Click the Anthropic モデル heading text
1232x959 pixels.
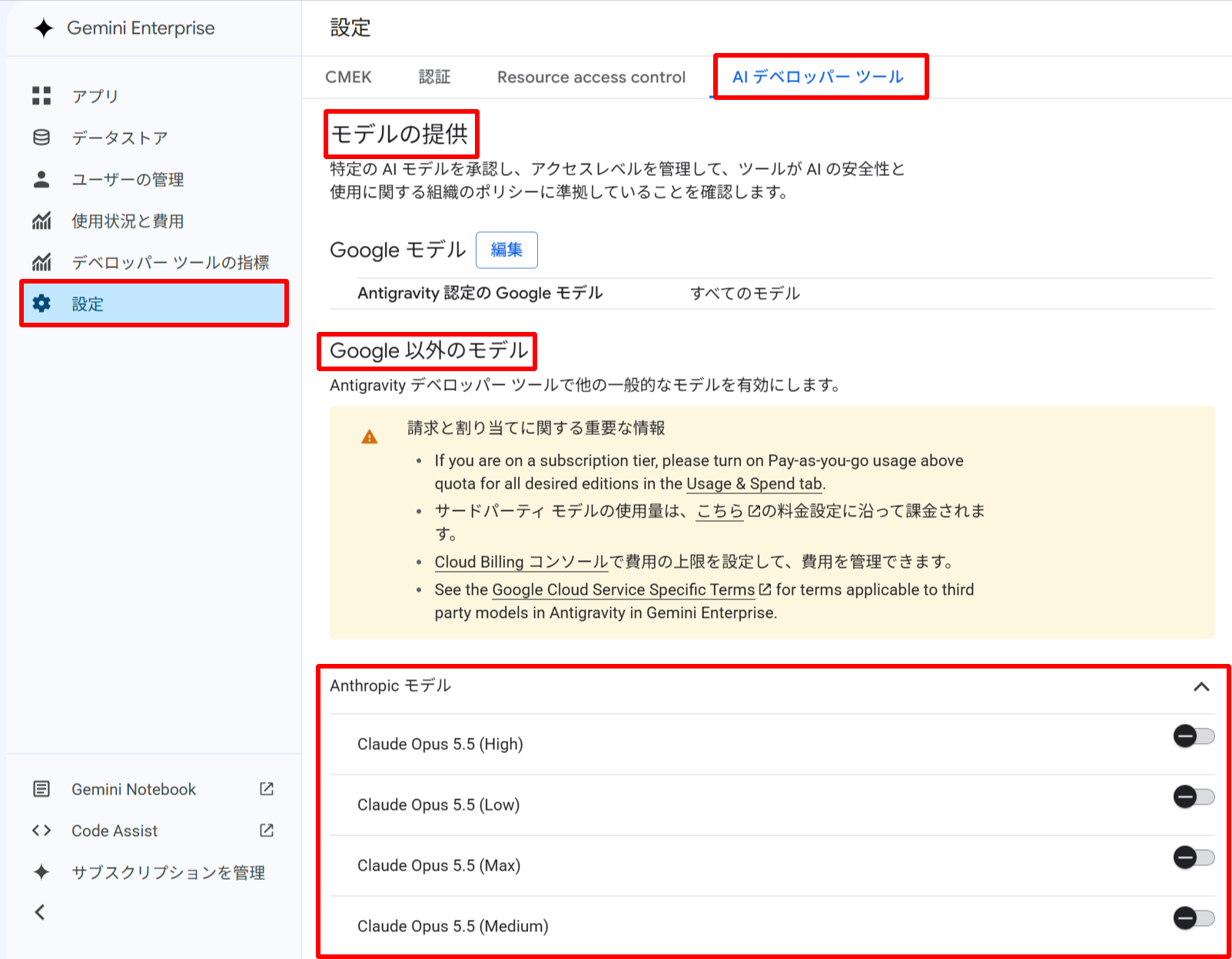click(x=390, y=685)
